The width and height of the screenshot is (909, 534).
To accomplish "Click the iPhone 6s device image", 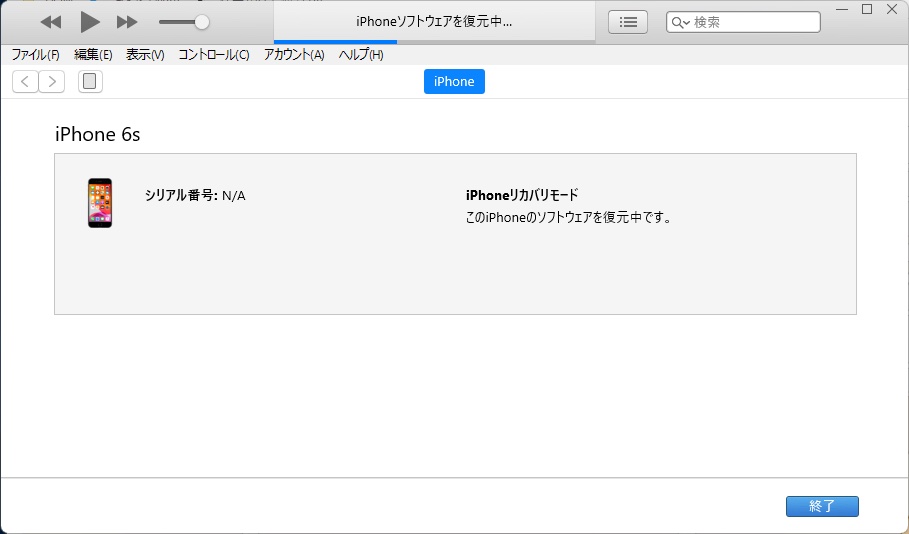I will click(x=100, y=203).
